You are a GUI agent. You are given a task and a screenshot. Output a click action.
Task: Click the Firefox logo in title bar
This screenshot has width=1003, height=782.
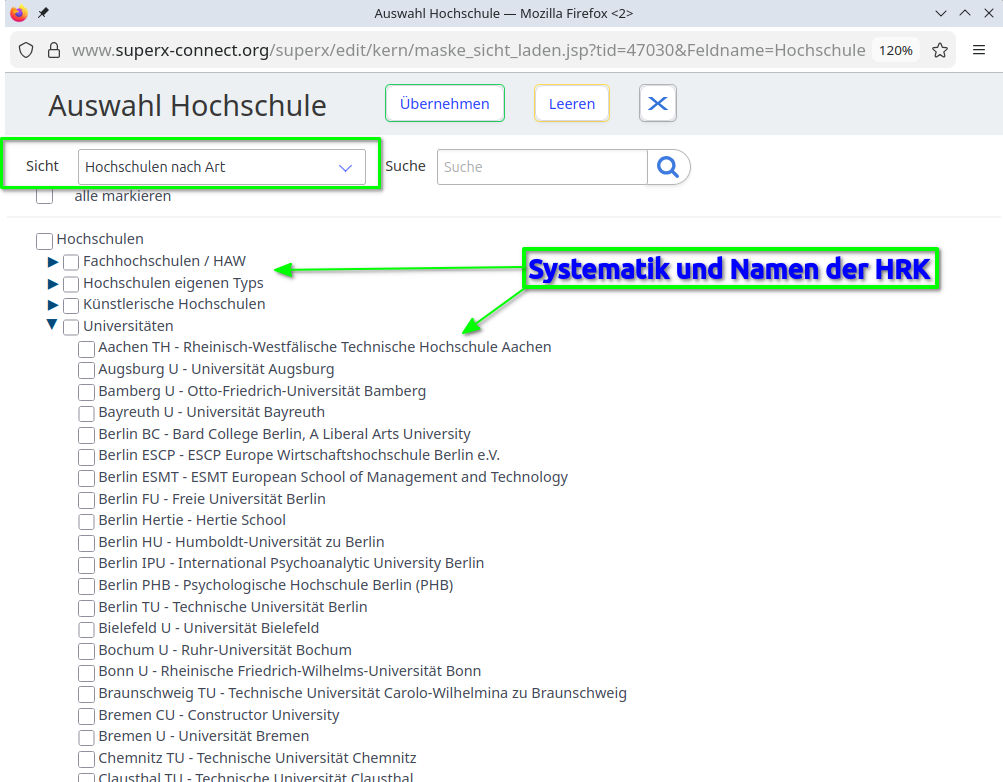18,13
